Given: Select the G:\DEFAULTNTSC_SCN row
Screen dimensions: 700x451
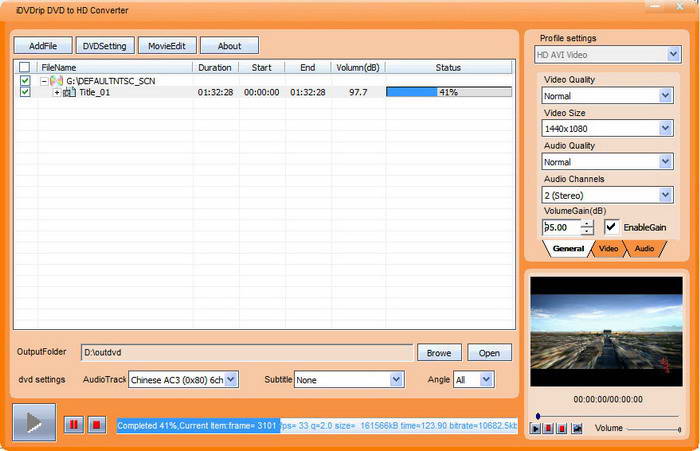Looking at the screenshot, I should (x=111, y=81).
